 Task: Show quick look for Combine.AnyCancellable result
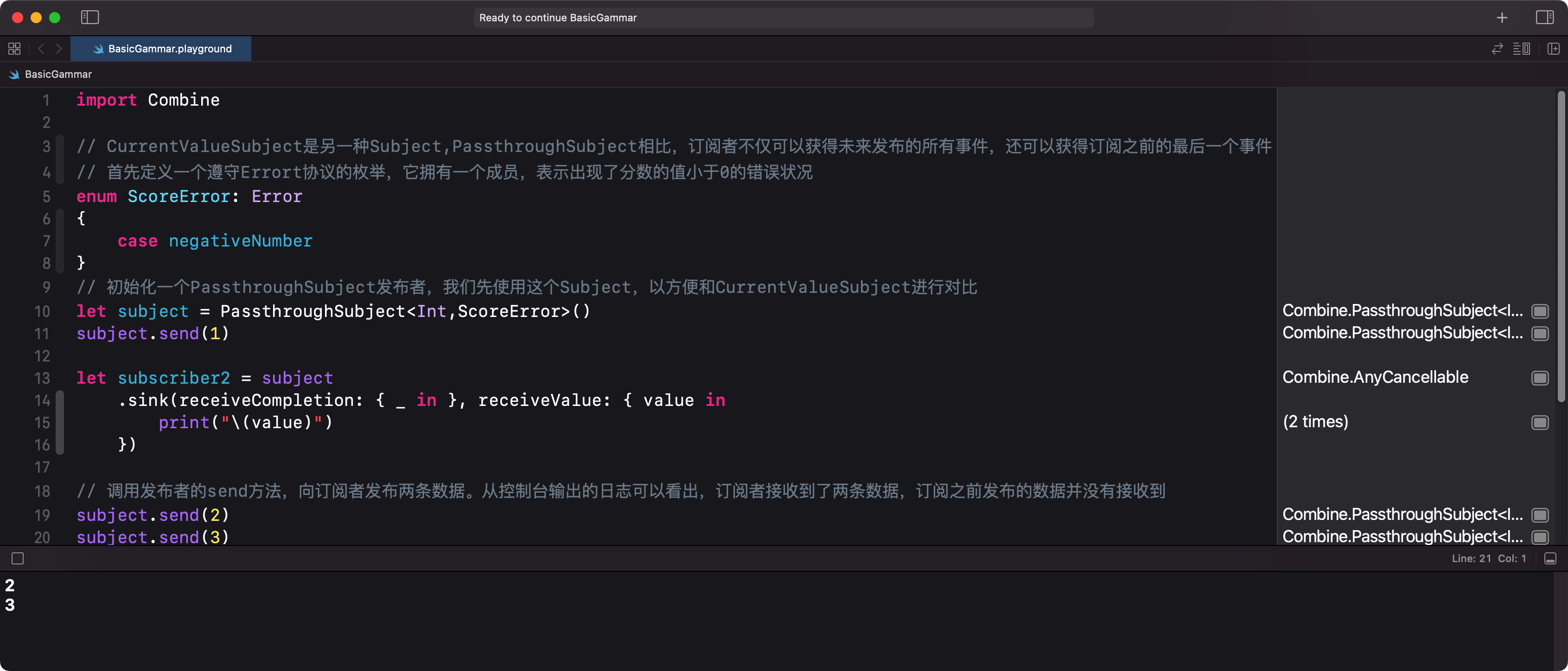pos(1539,378)
